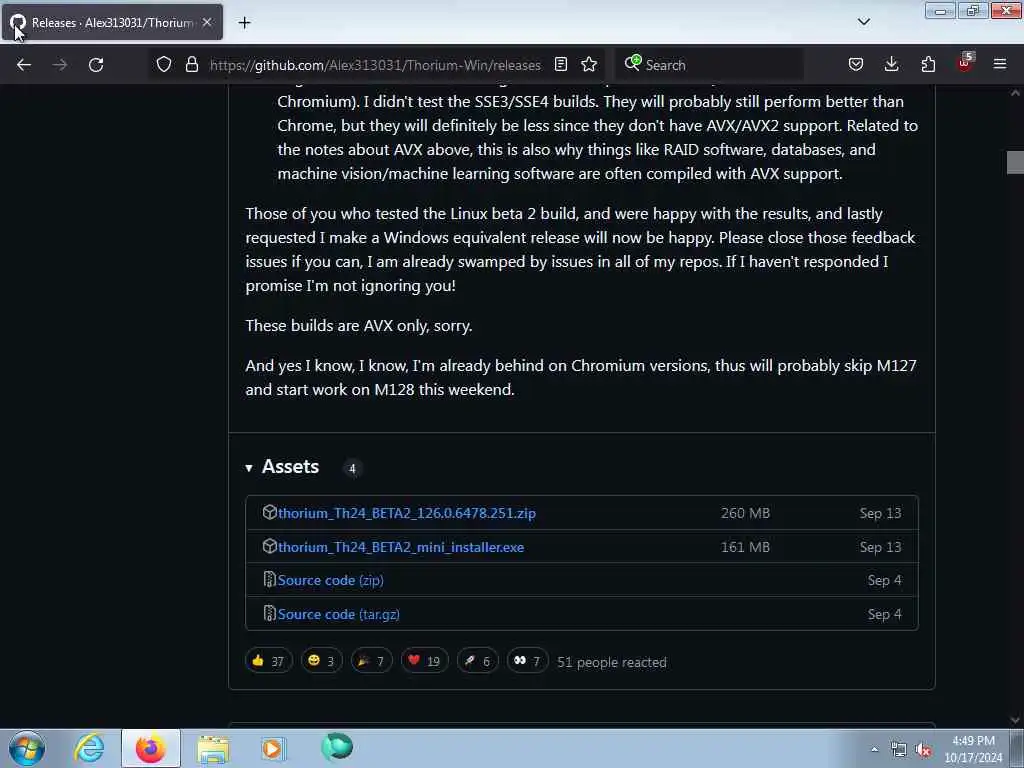Toggle the eyes reaction (7)
This screenshot has height=768, width=1024.
click(528, 661)
